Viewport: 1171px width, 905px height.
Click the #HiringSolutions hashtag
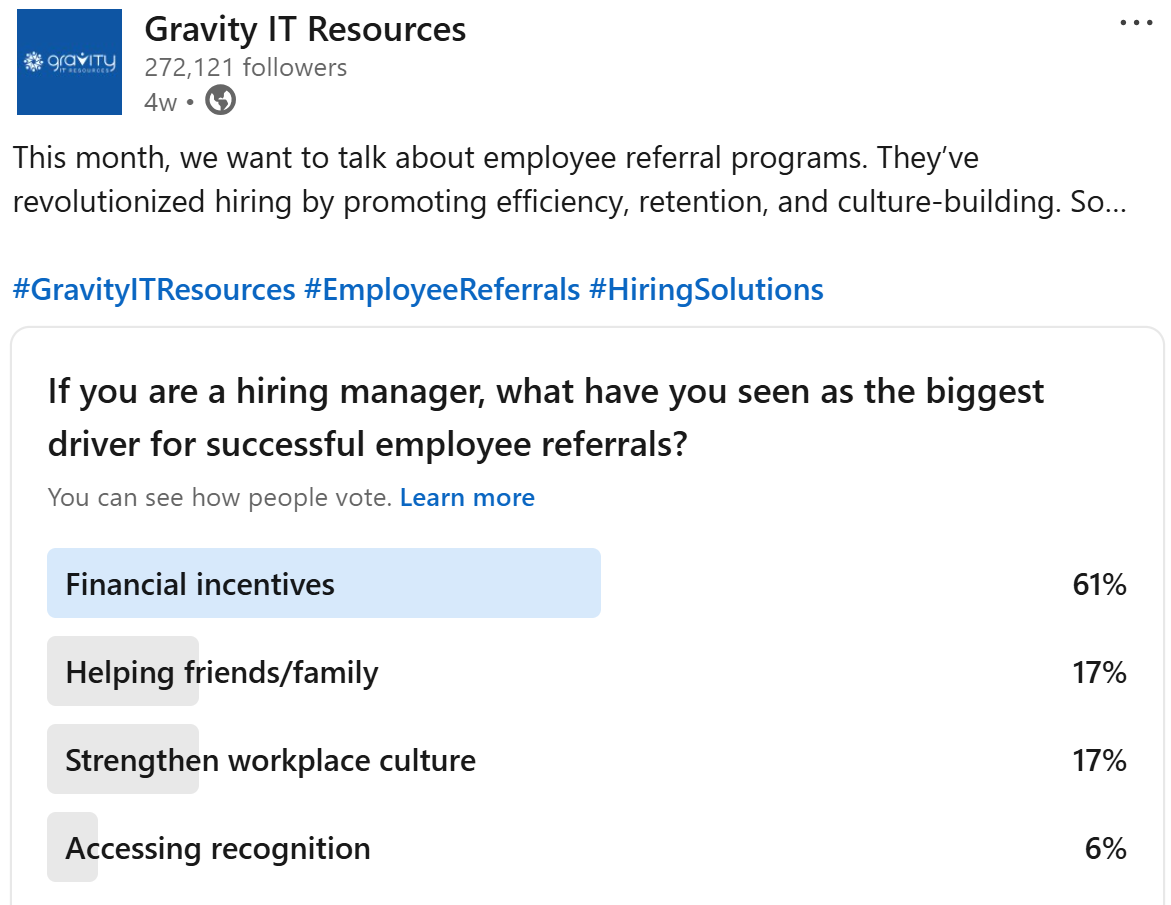click(706, 290)
